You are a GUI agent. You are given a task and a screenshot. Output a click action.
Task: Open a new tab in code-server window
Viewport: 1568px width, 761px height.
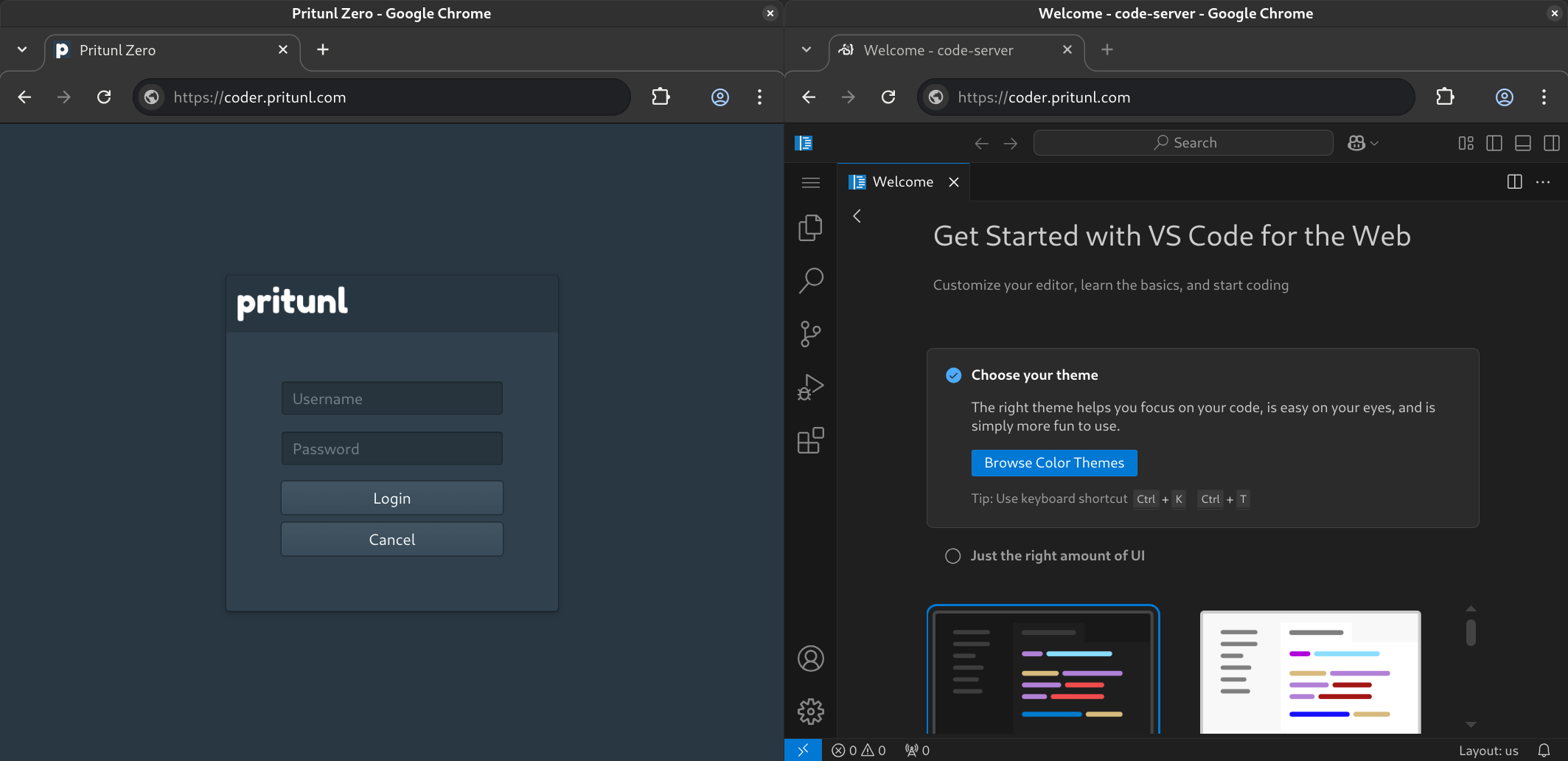point(1107,49)
